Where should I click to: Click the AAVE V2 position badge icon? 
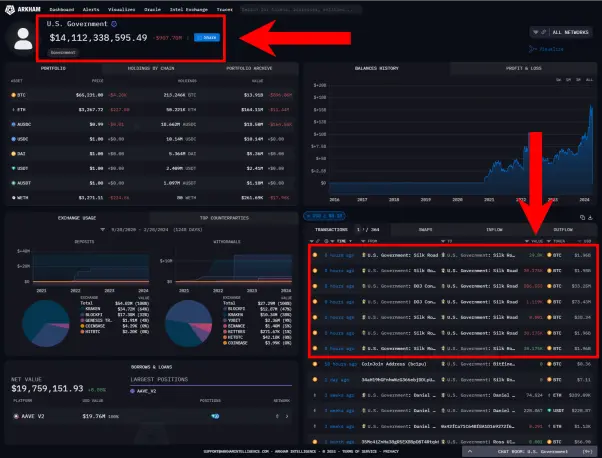[x=215, y=416]
